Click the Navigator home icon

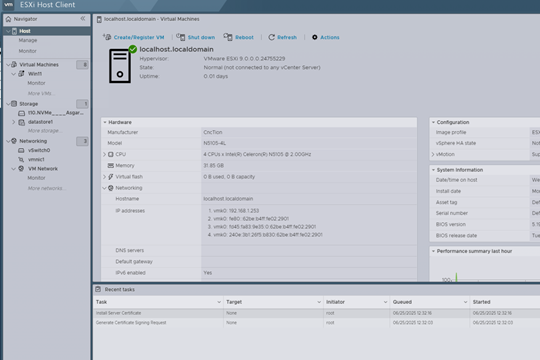(9, 19)
